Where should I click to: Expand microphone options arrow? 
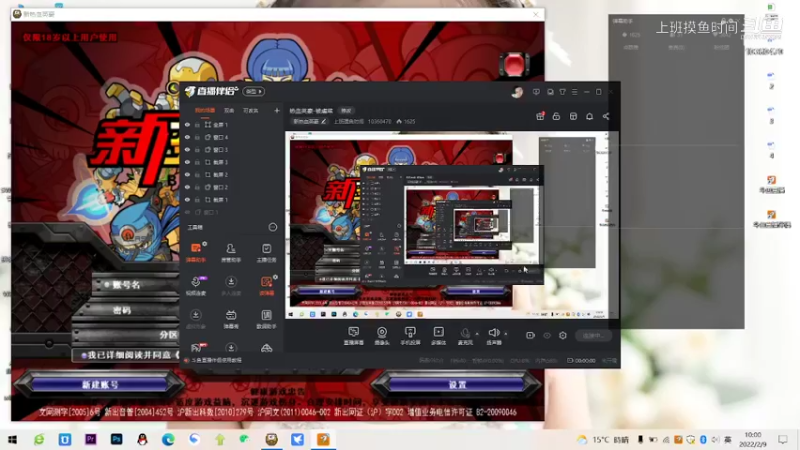[x=477, y=334]
